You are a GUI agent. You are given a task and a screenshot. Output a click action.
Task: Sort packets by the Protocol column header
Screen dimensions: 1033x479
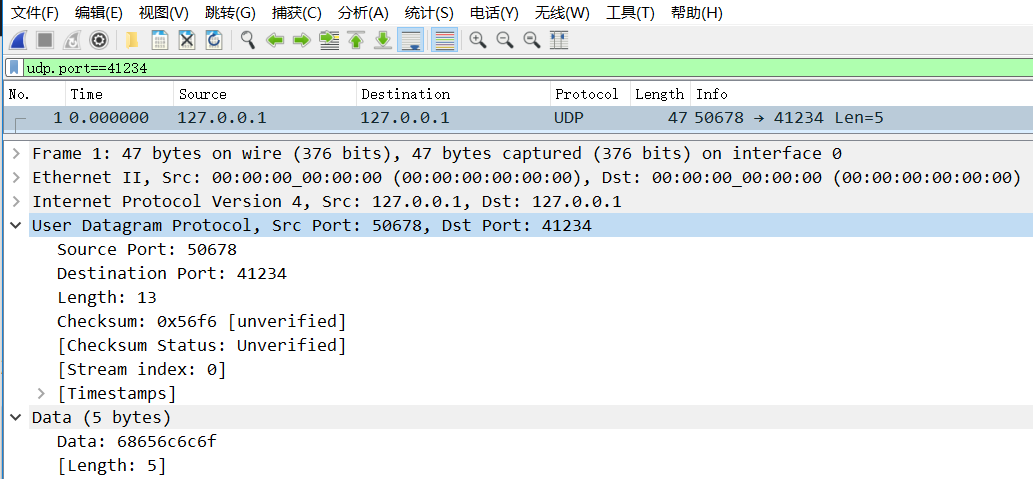coord(587,94)
